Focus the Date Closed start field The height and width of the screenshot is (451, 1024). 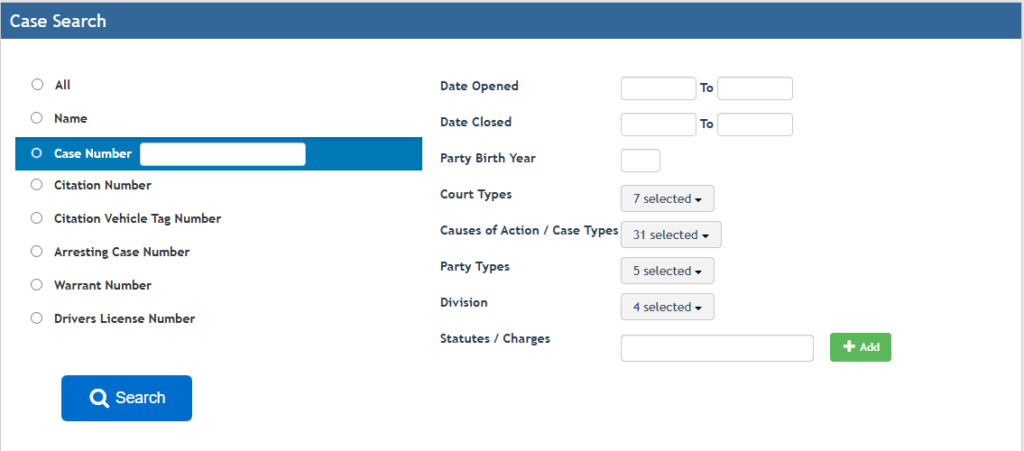pos(658,124)
